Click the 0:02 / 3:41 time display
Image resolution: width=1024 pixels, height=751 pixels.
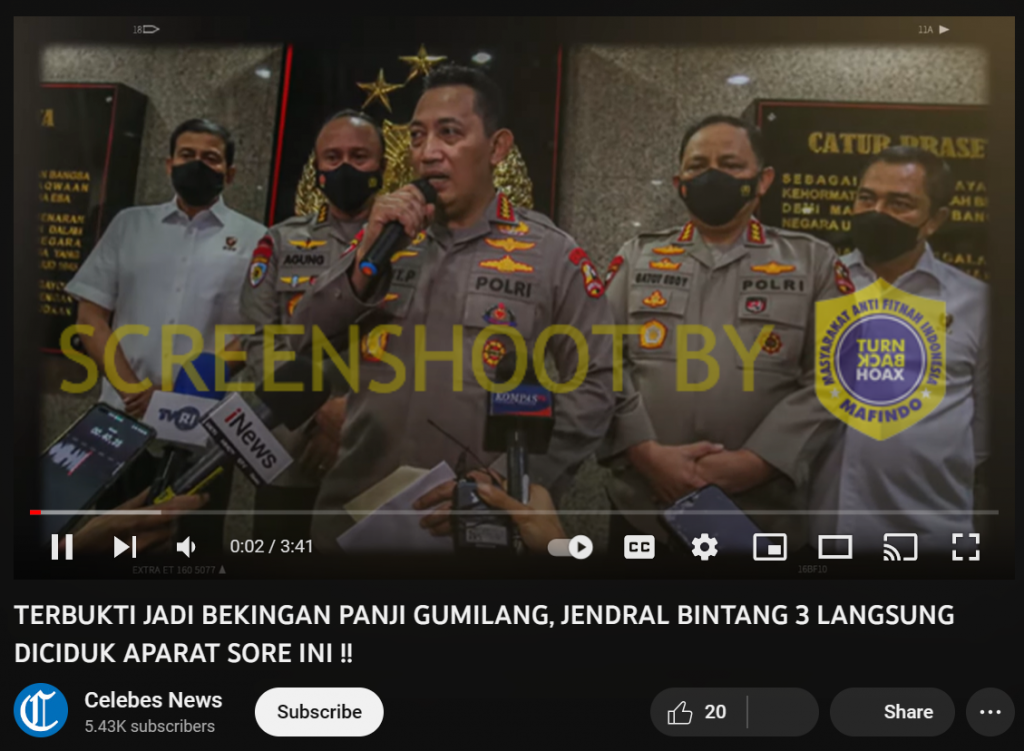(x=271, y=547)
